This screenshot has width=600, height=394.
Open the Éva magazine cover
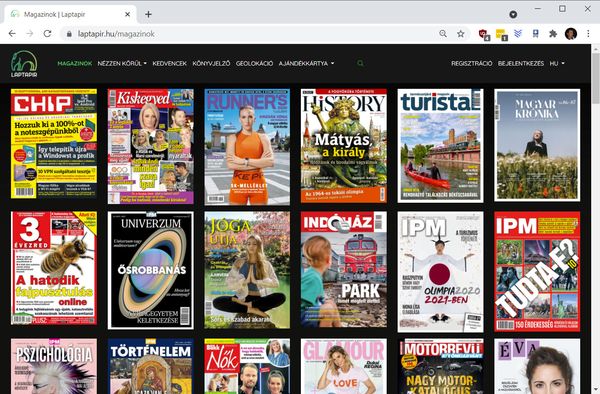(x=537, y=366)
